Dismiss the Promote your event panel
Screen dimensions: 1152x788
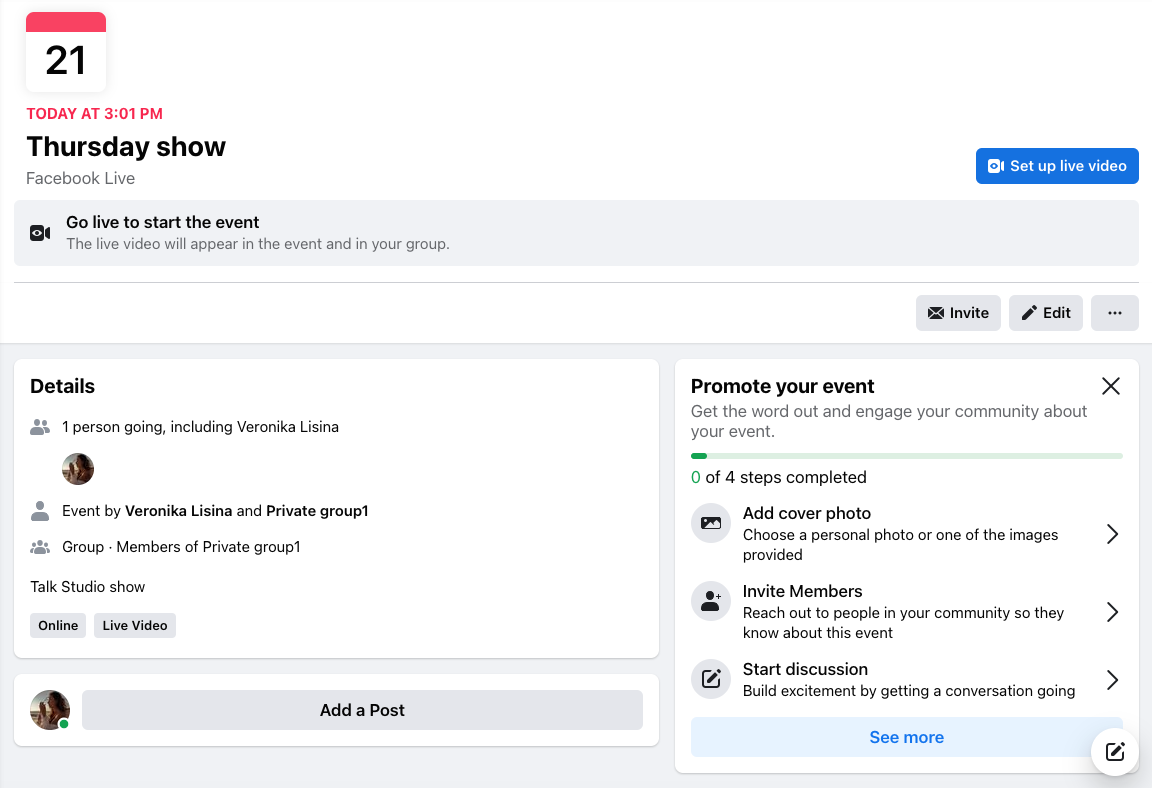[1110, 385]
